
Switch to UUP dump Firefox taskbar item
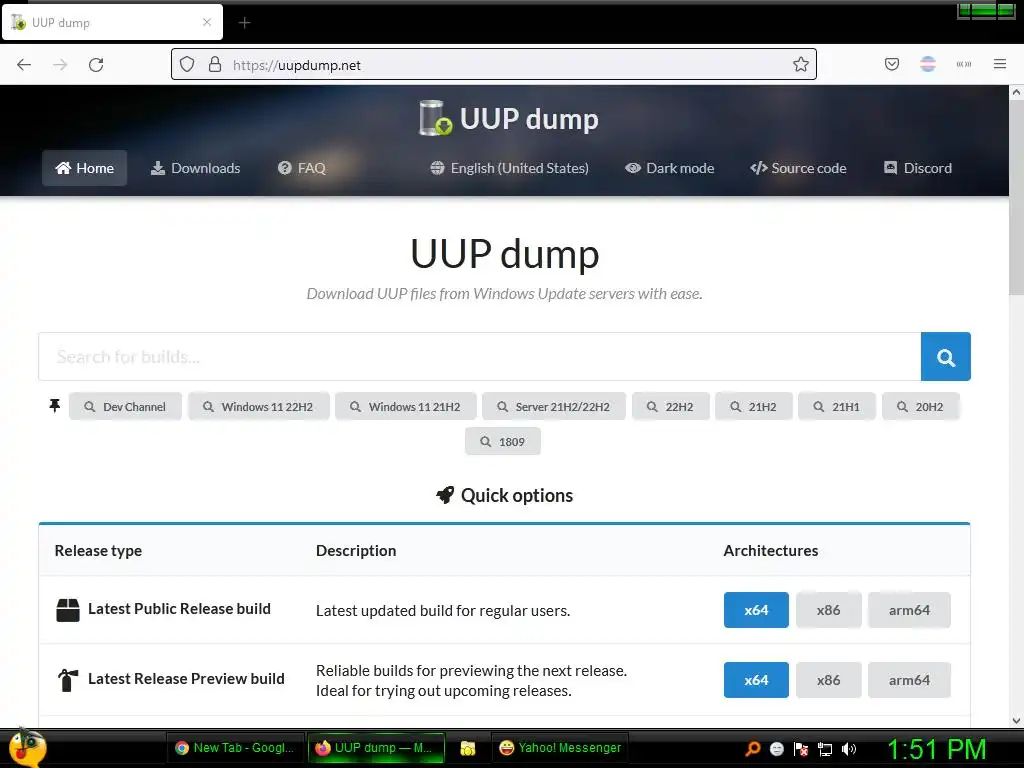pos(376,748)
